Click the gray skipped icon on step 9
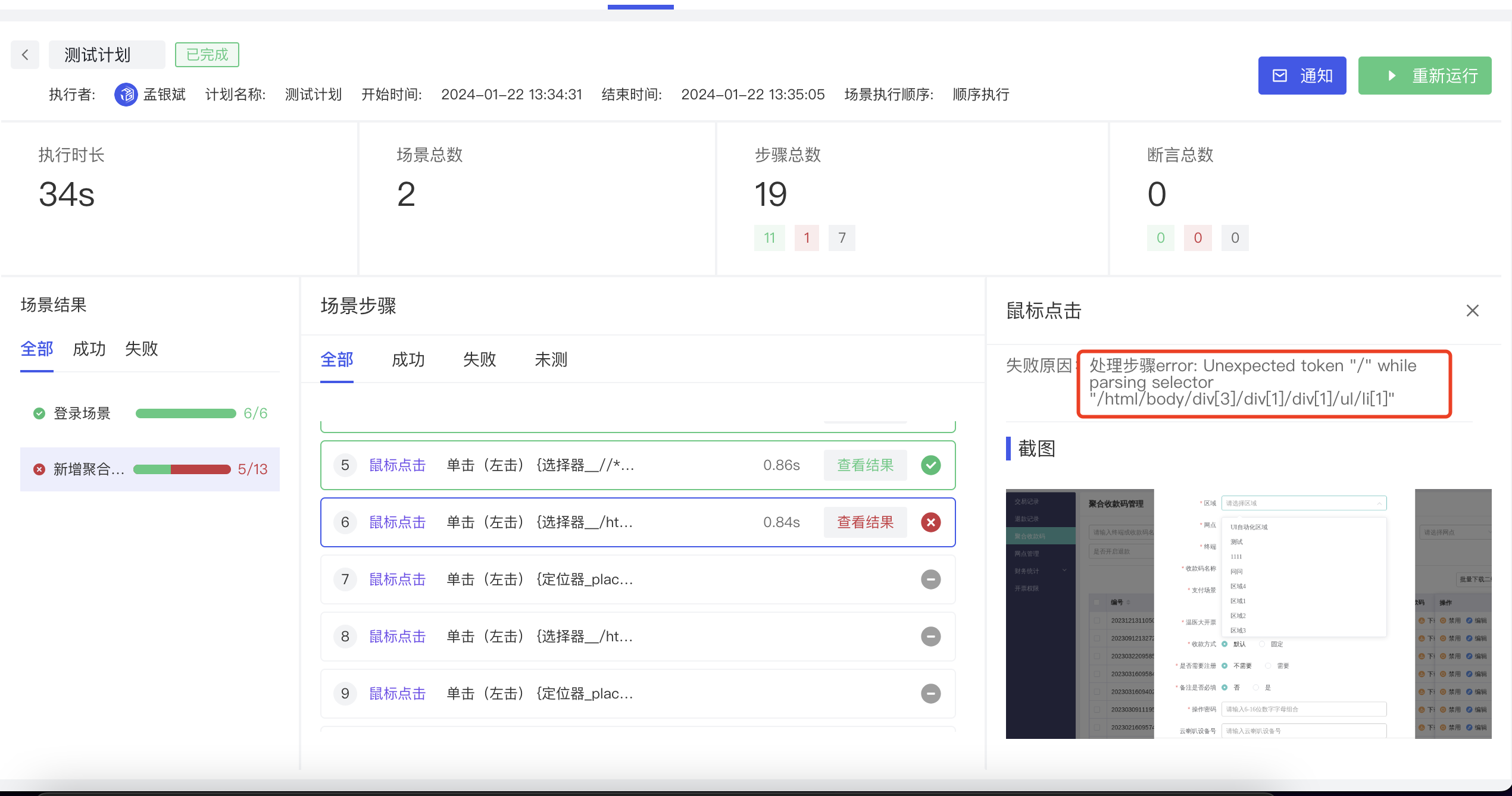The width and height of the screenshot is (1512, 796). click(930, 694)
